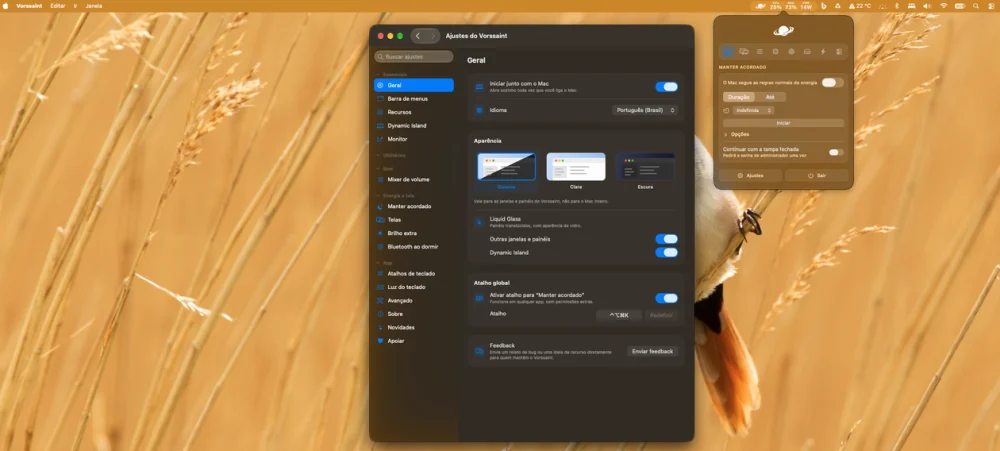Open the Wi-Fi status icon
This screenshot has width=1000, height=451.
[943, 6]
